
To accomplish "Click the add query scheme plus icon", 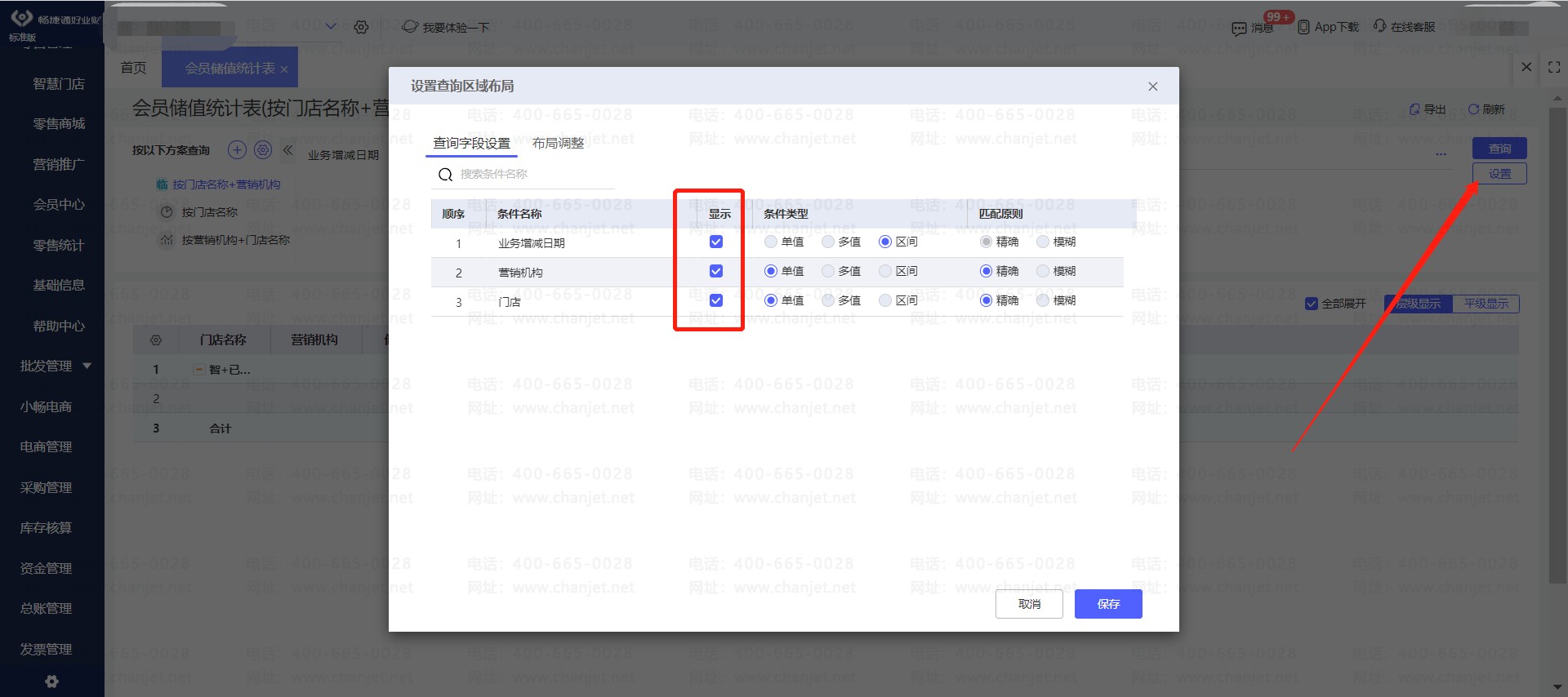I will click(237, 150).
